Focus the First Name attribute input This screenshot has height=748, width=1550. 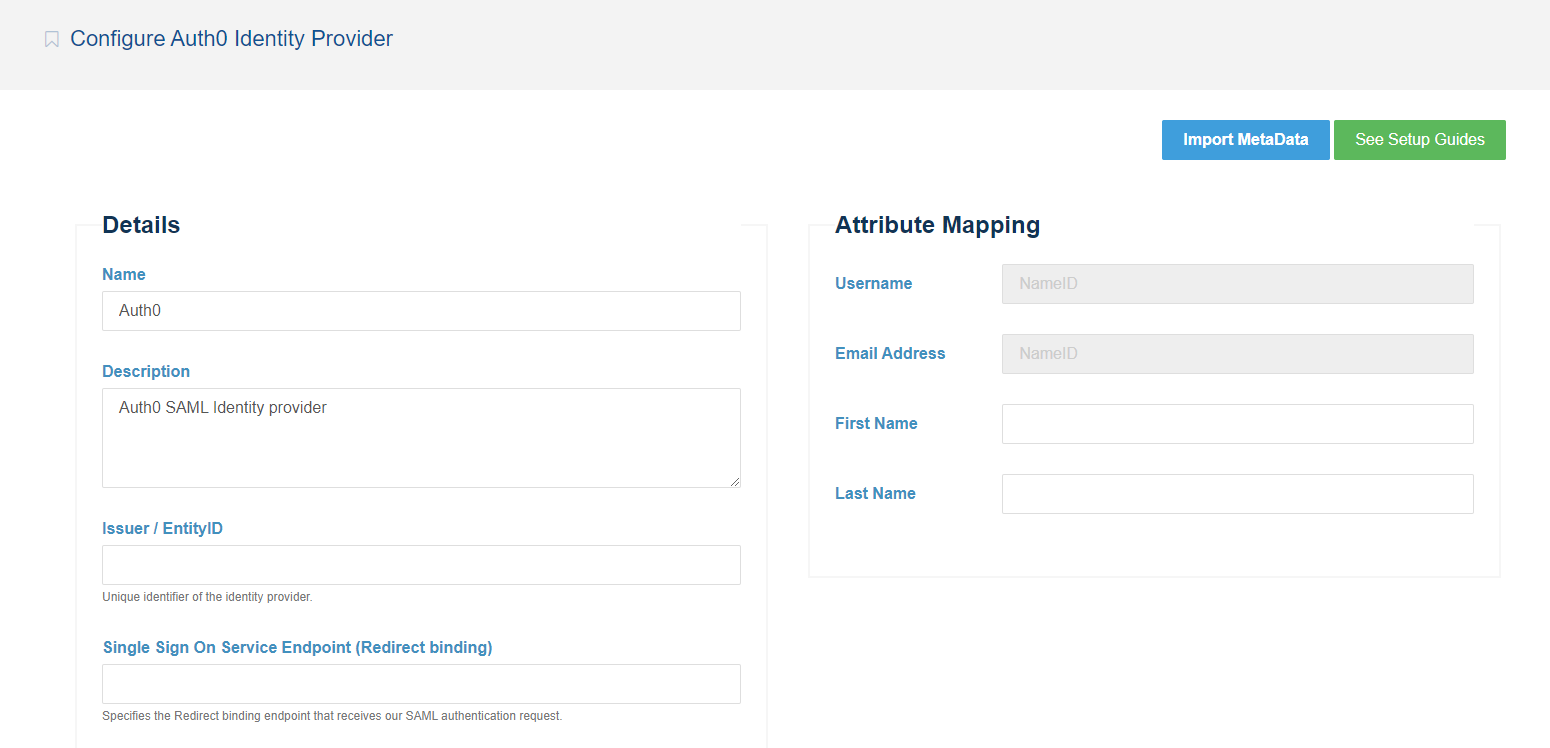tap(1237, 424)
